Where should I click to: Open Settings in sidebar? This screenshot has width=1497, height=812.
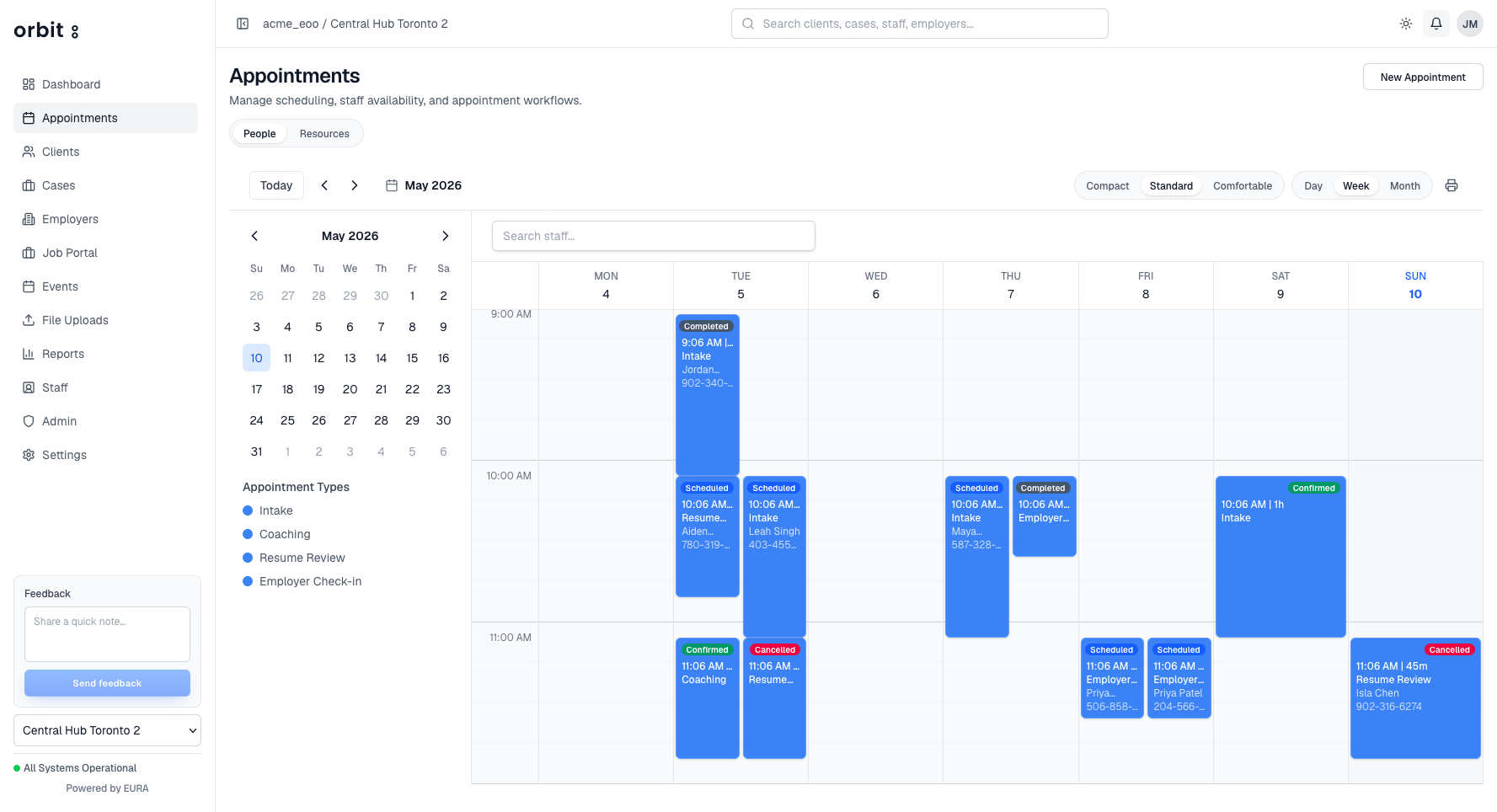click(105, 455)
